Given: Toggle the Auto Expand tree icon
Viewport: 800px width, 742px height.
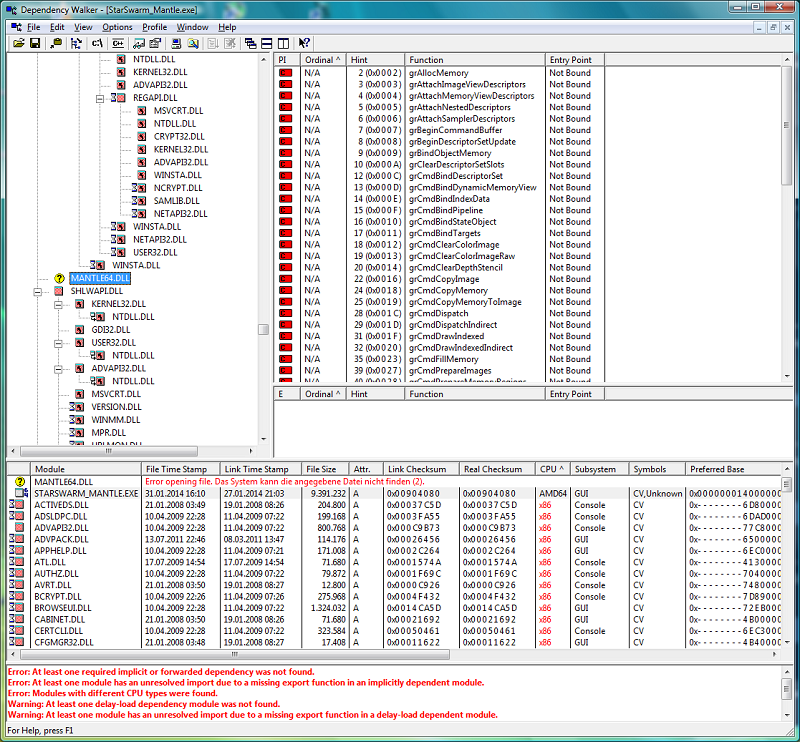Looking at the screenshot, I should 76,43.
